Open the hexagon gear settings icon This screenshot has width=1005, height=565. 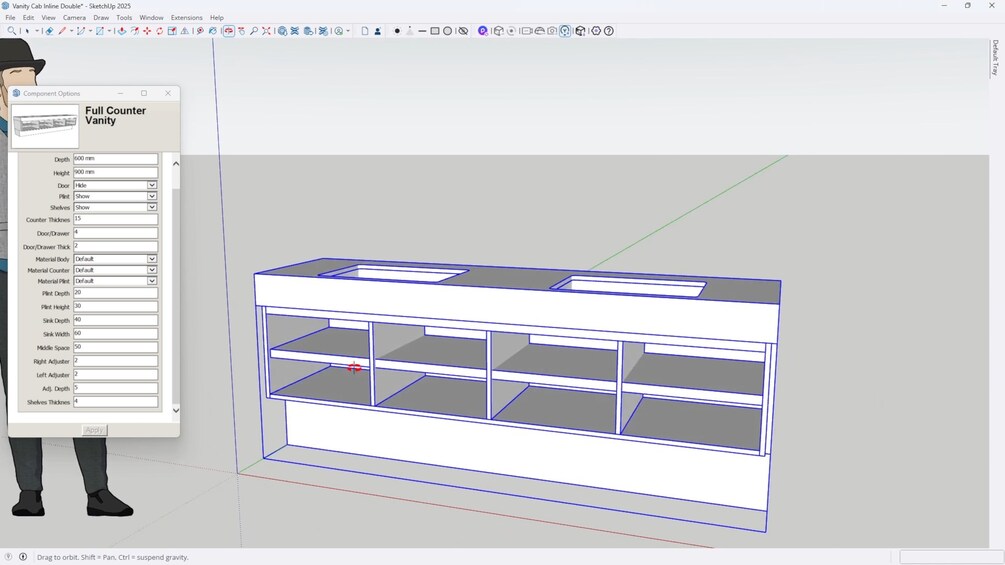596,31
